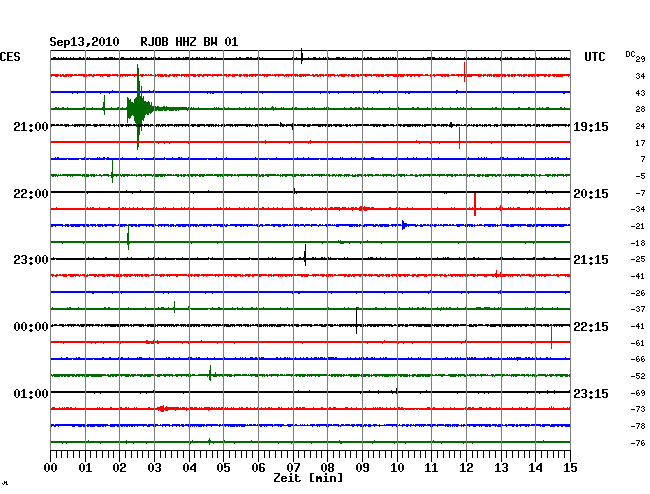Image resolution: width=650 pixels, height=494 pixels.
Task: Click the DC offset value "-78"
Action: pyautogui.click(x=638, y=426)
